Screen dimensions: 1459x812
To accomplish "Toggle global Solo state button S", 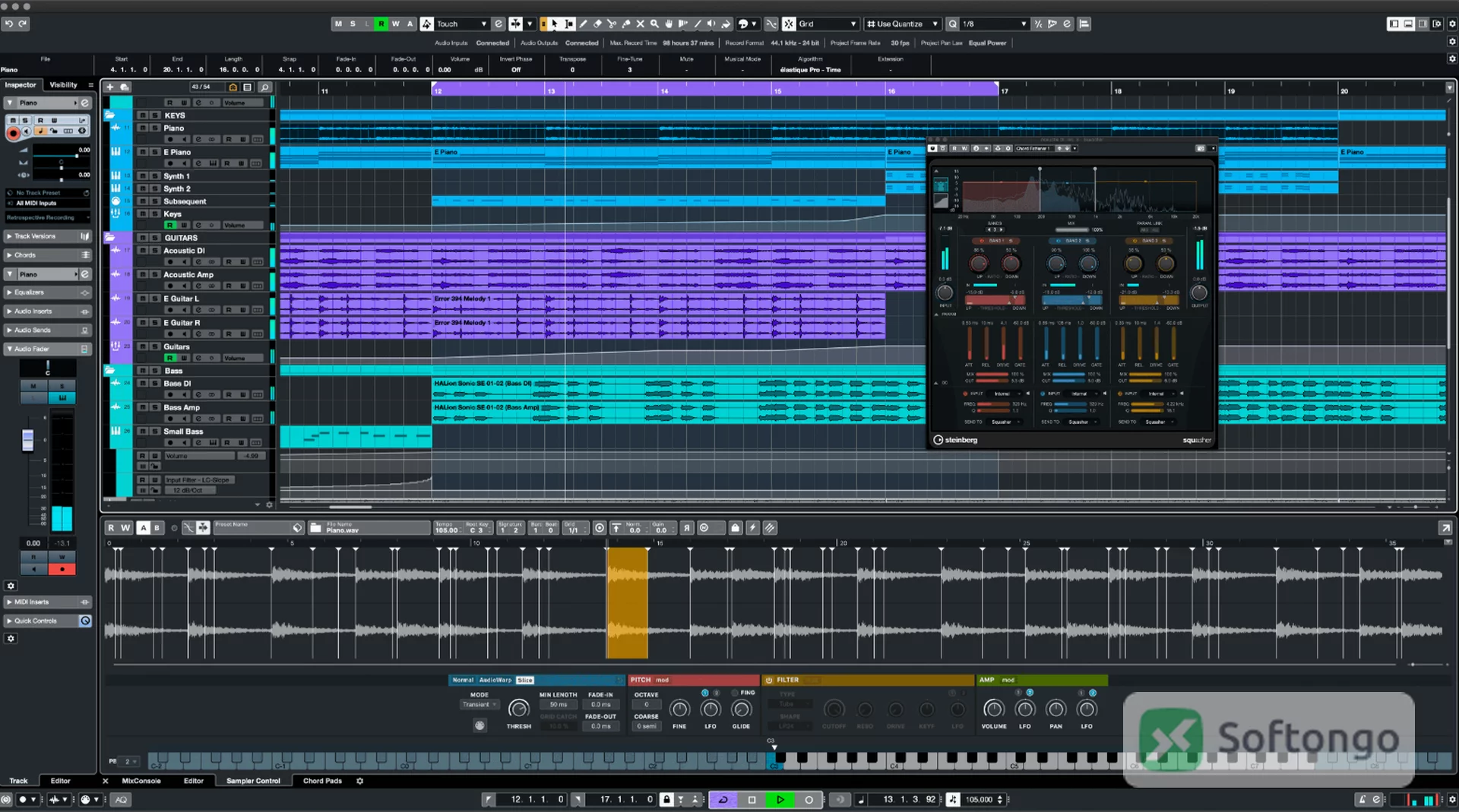I will click(x=353, y=24).
